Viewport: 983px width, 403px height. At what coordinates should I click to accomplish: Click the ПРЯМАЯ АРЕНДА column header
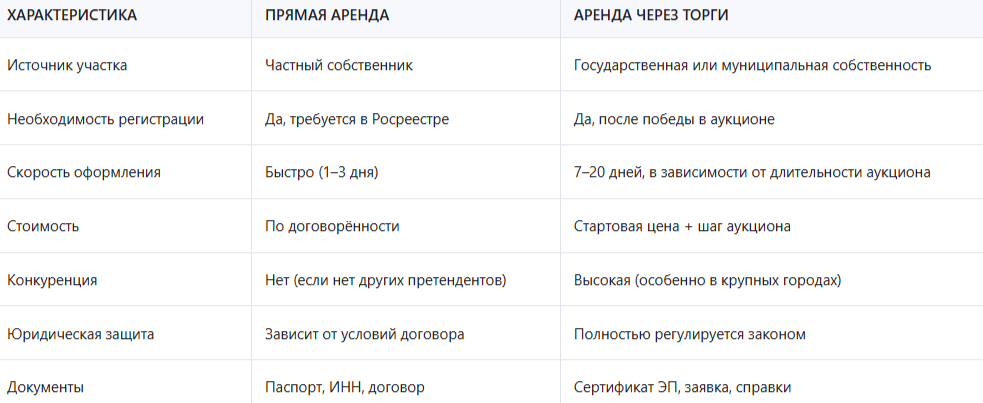point(327,16)
